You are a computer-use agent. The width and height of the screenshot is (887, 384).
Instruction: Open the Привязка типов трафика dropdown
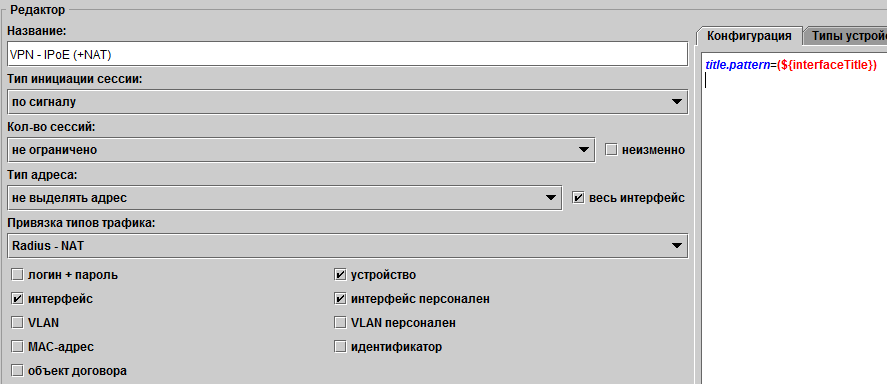tap(347, 246)
